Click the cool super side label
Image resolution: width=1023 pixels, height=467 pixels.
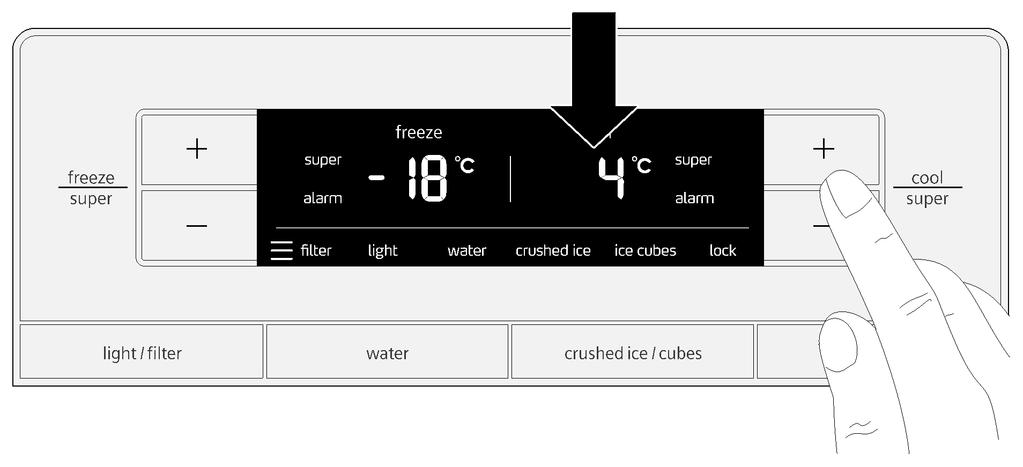(x=927, y=188)
